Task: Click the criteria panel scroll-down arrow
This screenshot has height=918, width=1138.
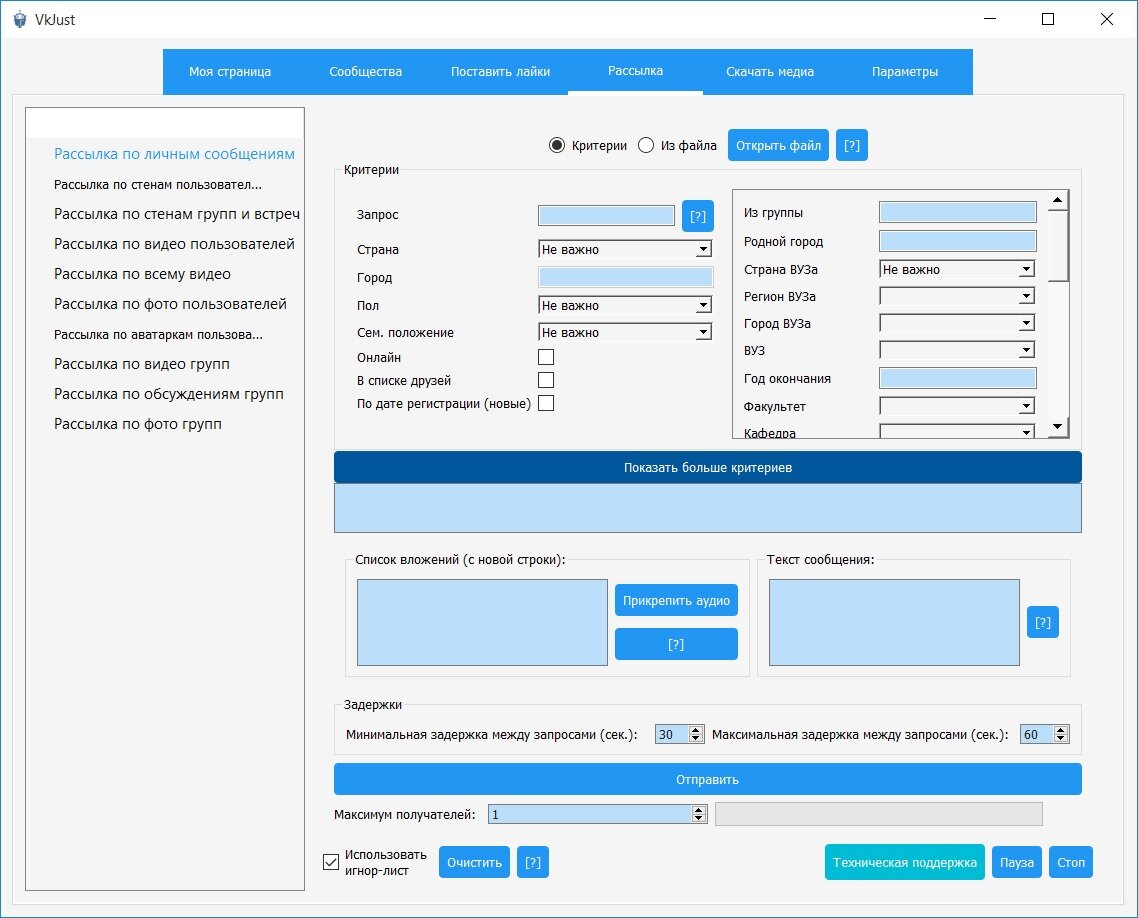Action: tap(1058, 427)
